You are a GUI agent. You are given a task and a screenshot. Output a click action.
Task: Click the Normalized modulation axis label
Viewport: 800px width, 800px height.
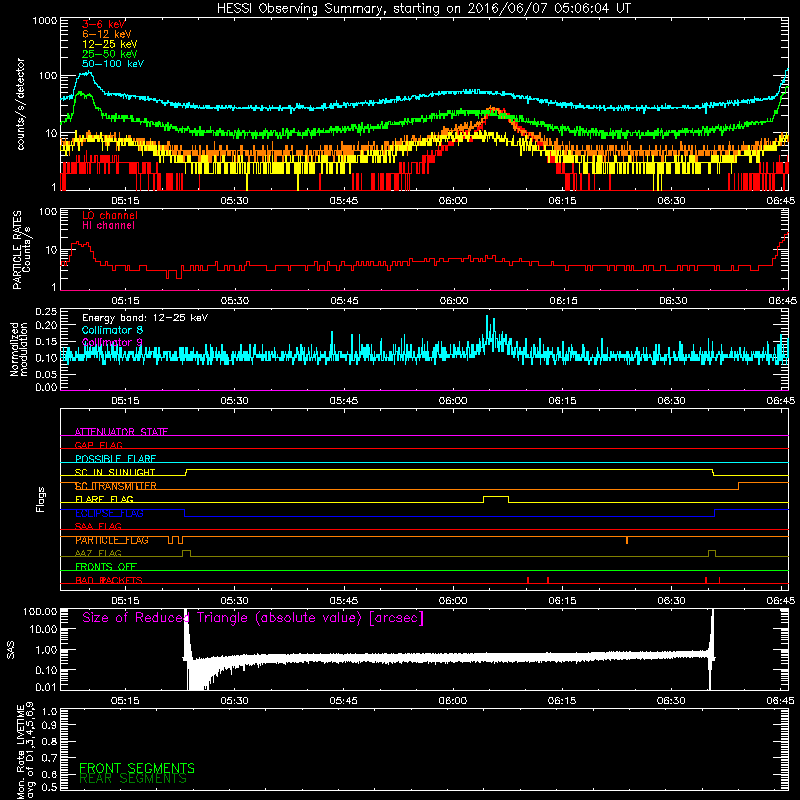(x=19, y=349)
